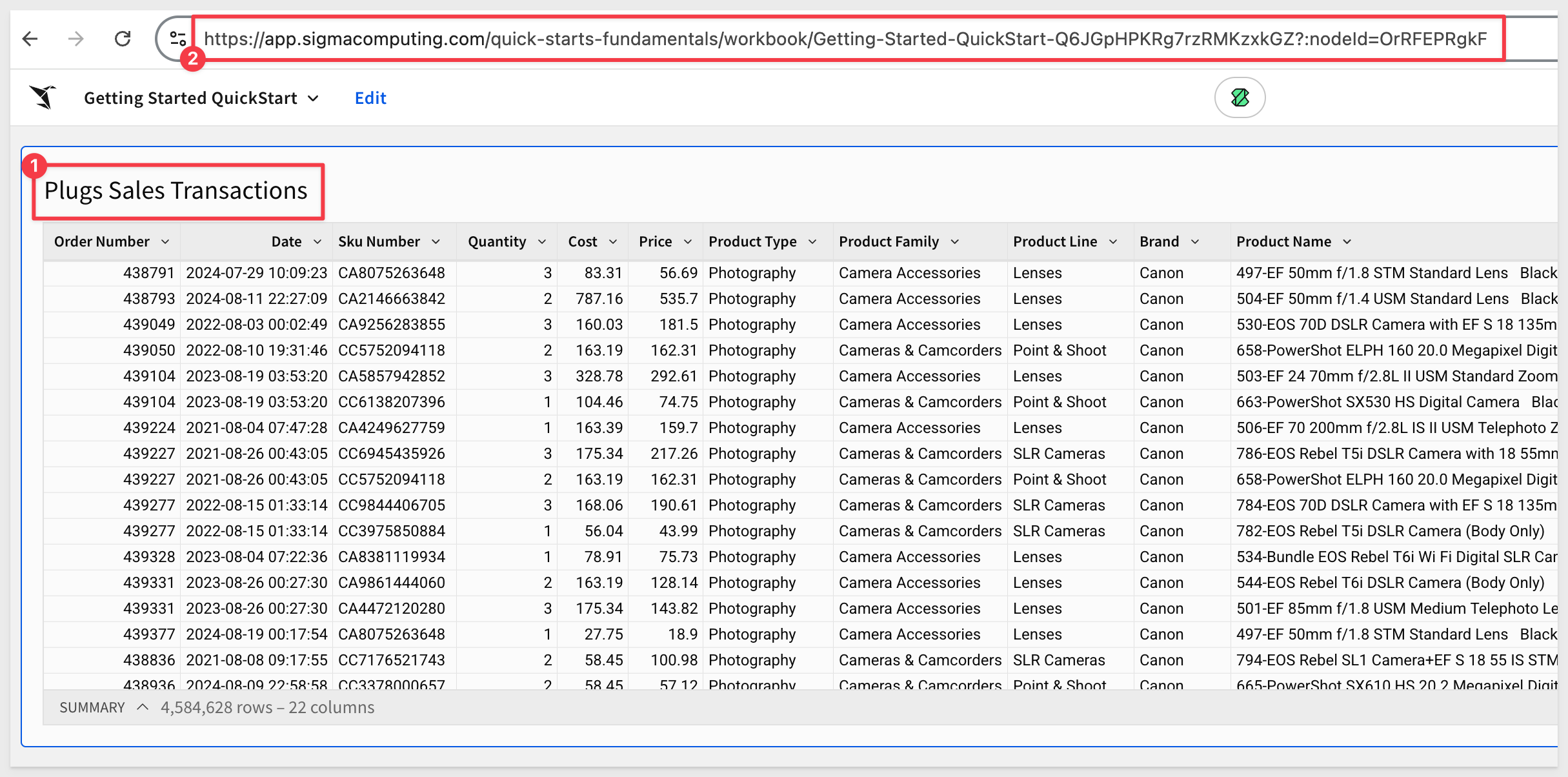Viewport: 1568px width, 777px height.
Task: Open the Sku Number column menu arrow
Action: click(x=436, y=241)
